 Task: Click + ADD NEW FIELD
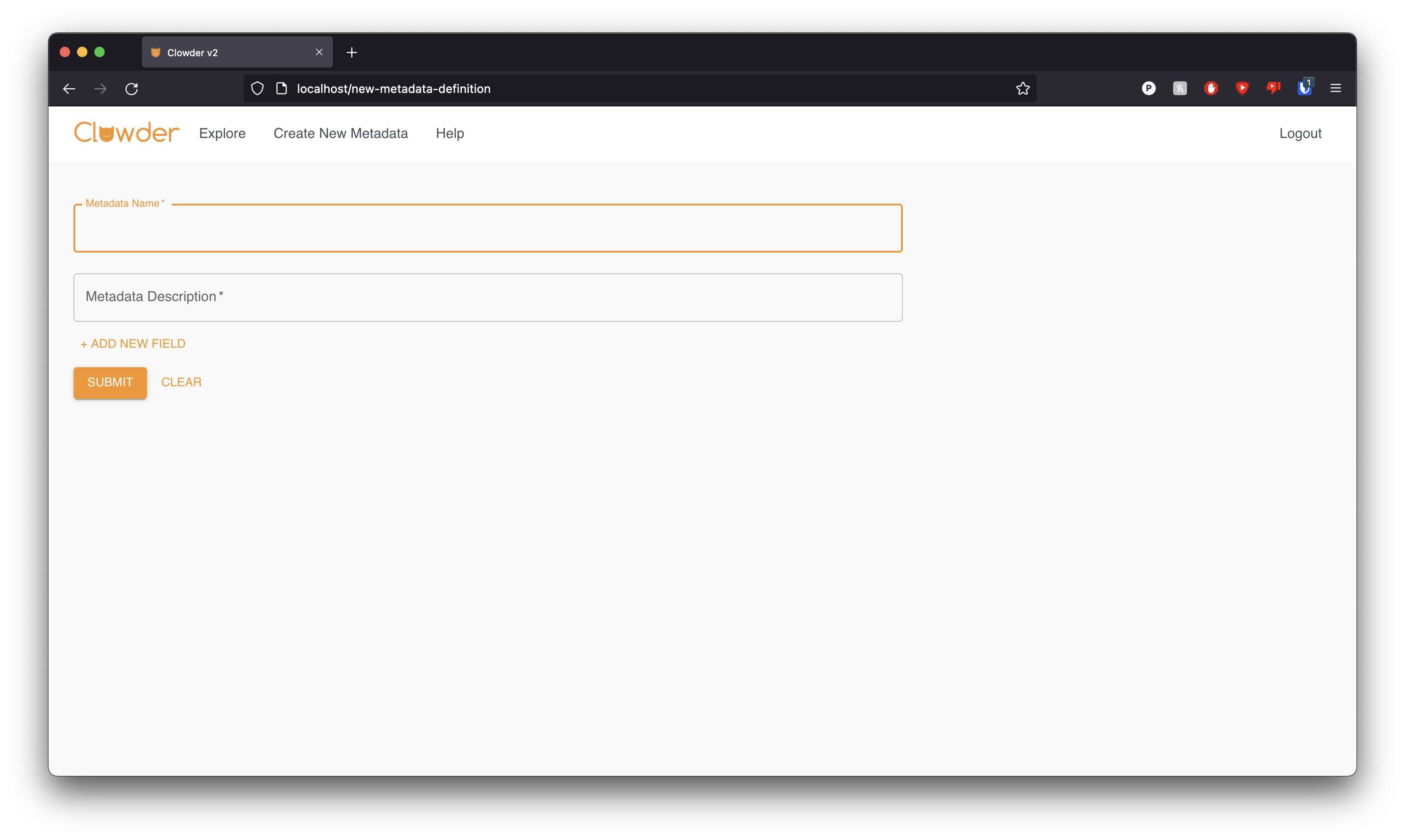[x=133, y=343]
